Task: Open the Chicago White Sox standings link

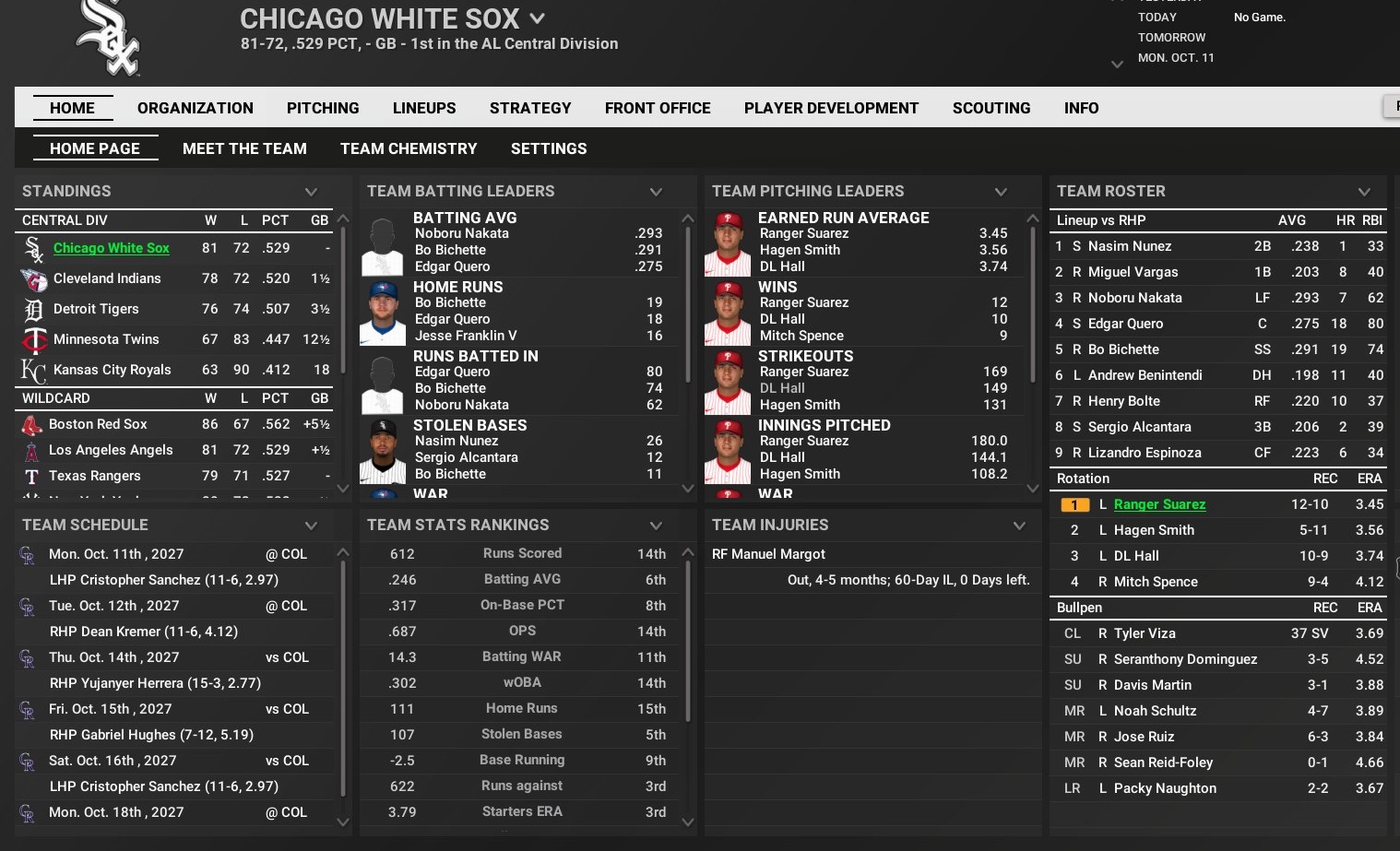Action: click(x=111, y=248)
